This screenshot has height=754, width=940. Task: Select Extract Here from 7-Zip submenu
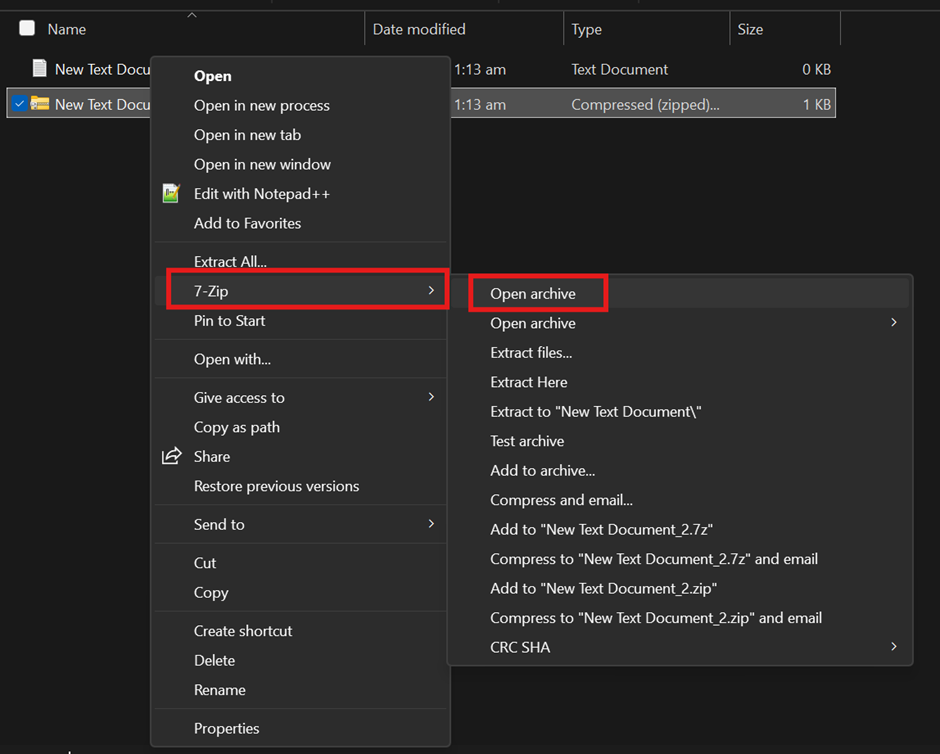(528, 382)
